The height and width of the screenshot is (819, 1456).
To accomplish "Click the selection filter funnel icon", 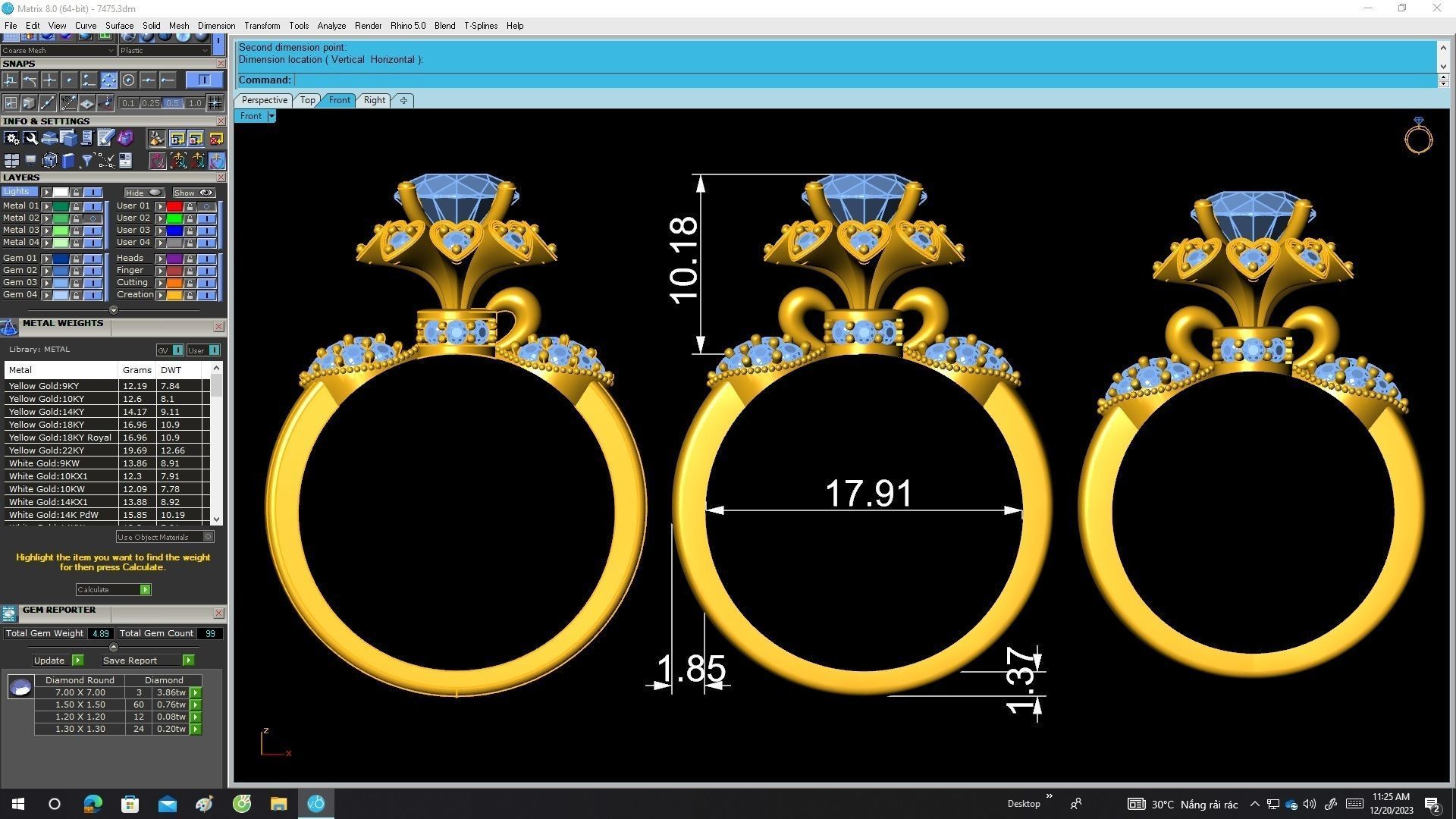I will pyautogui.click(x=87, y=160).
